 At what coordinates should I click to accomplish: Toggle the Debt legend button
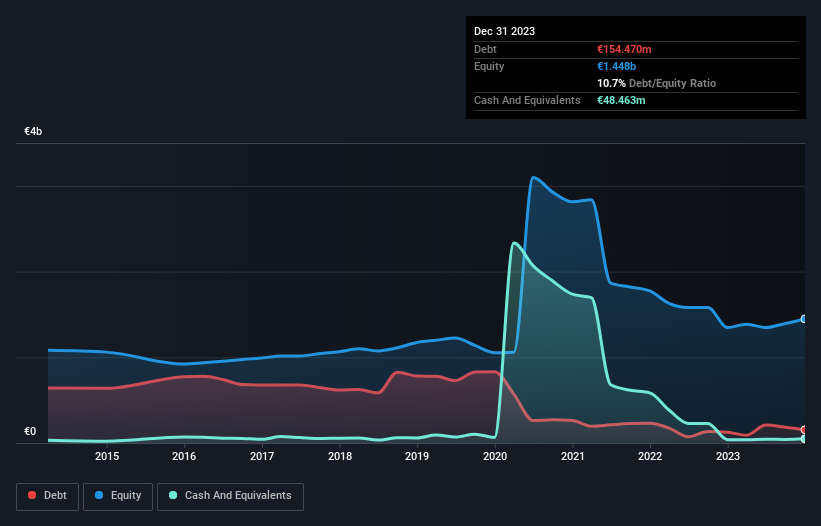pos(47,496)
